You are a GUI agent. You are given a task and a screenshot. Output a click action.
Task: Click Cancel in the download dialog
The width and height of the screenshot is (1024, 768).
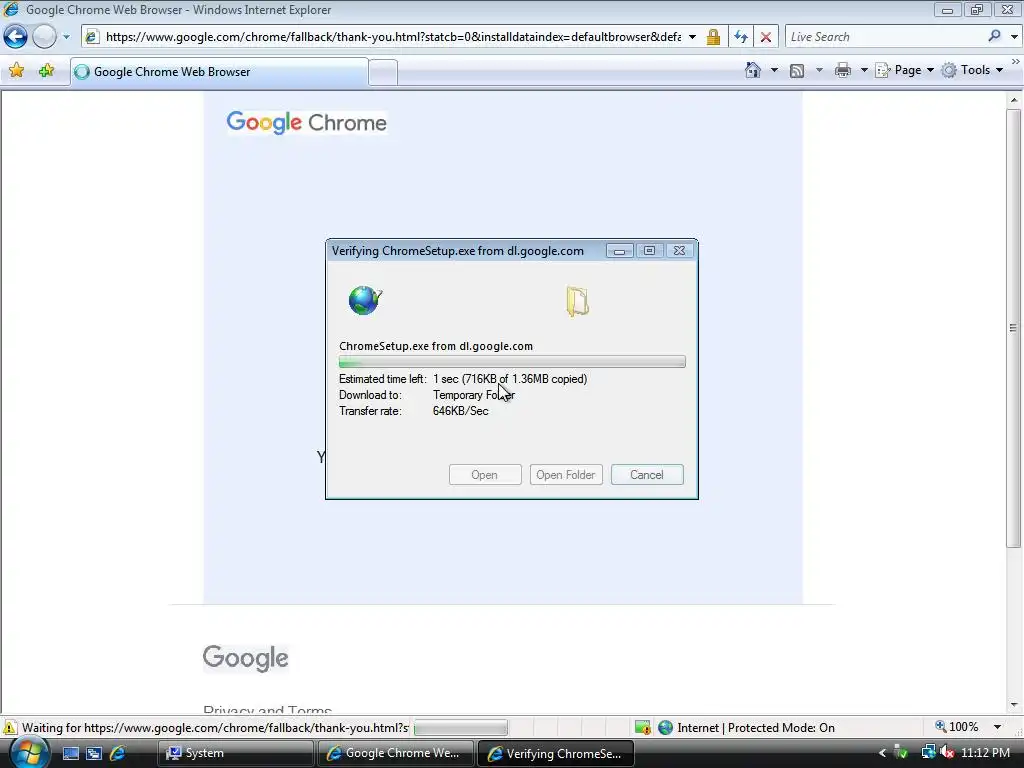pyautogui.click(x=647, y=475)
